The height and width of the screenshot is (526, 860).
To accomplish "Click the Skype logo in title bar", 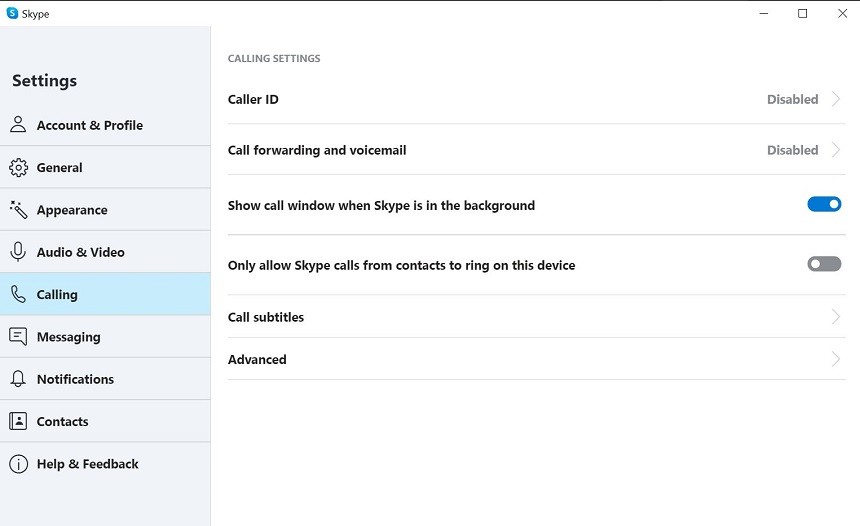I will click(x=12, y=13).
